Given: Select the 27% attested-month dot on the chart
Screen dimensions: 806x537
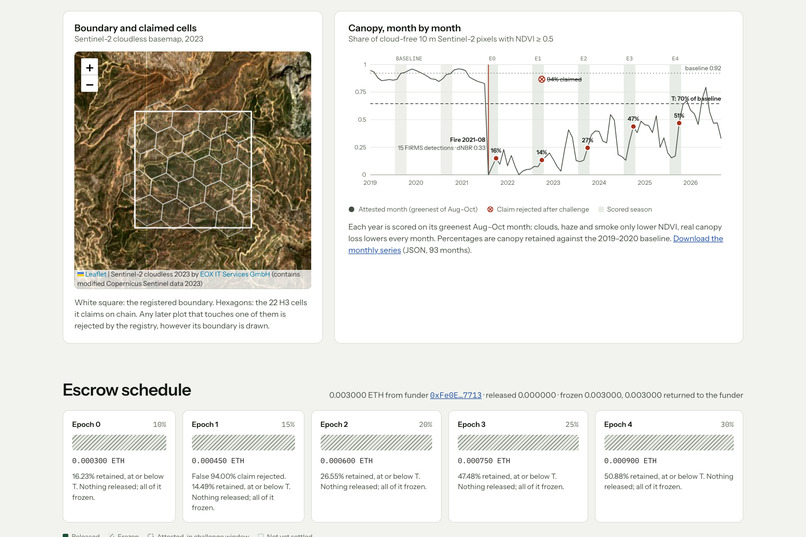Looking at the screenshot, I should (588, 148).
